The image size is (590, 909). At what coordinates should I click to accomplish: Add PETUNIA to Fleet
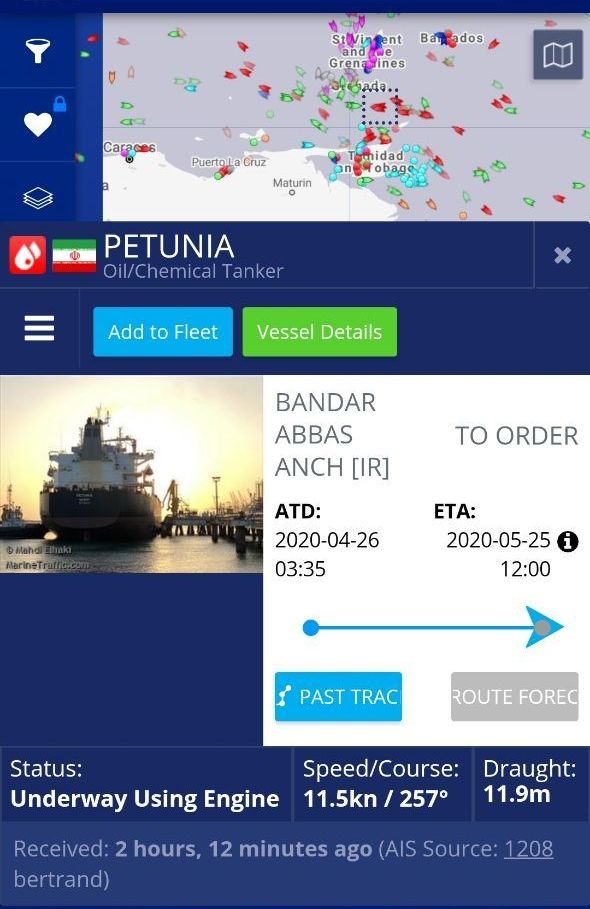point(163,332)
